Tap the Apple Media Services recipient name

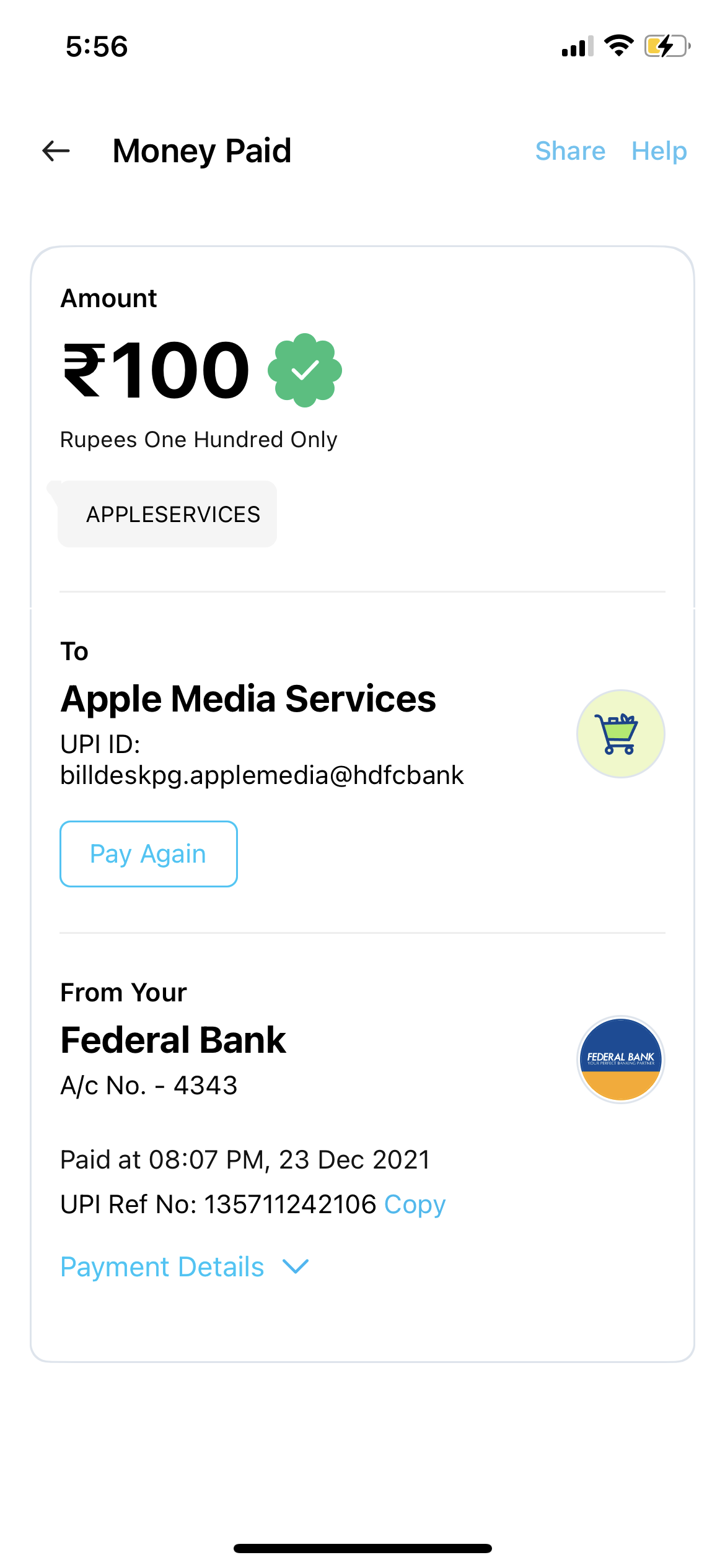coord(248,699)
